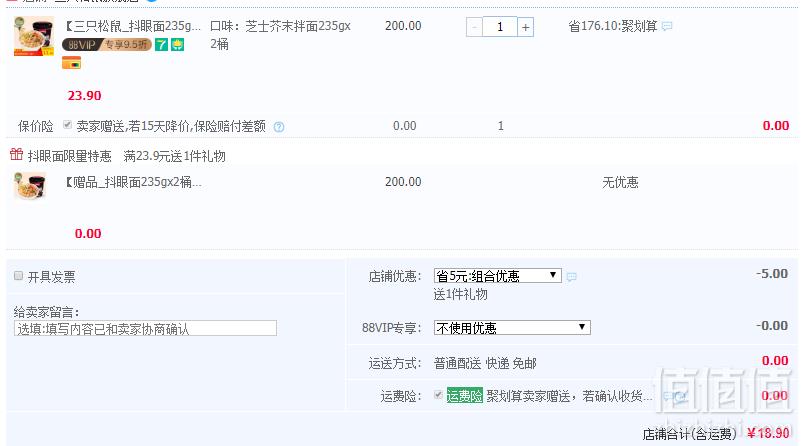
Task: Toggle the 运费险 checkbox
Action: pyautogui.click(x=438, y=395)
